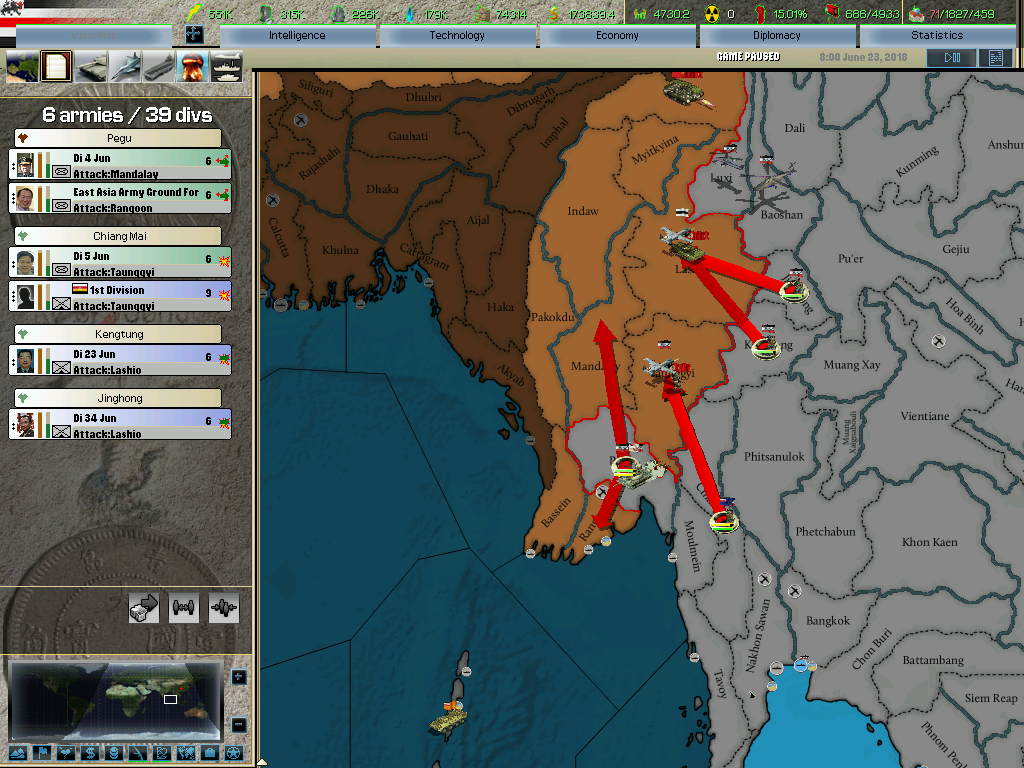Zoom in the minimap with plus
Viewport: 1024px width, 768px height.
point(238,677)
